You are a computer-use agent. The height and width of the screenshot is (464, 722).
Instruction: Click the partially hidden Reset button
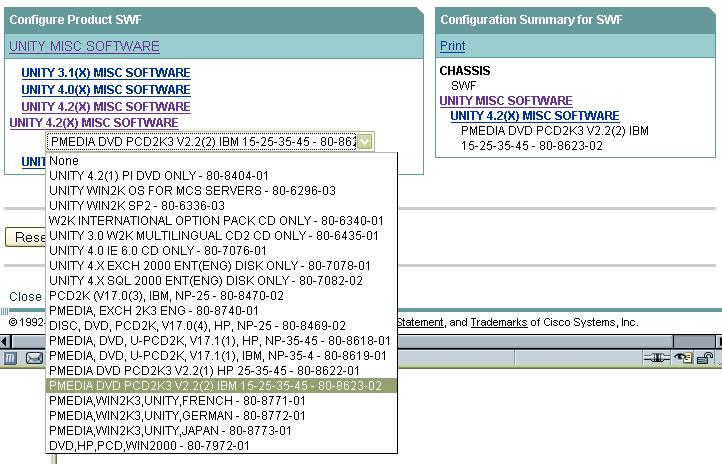click(x=25, y=237)
